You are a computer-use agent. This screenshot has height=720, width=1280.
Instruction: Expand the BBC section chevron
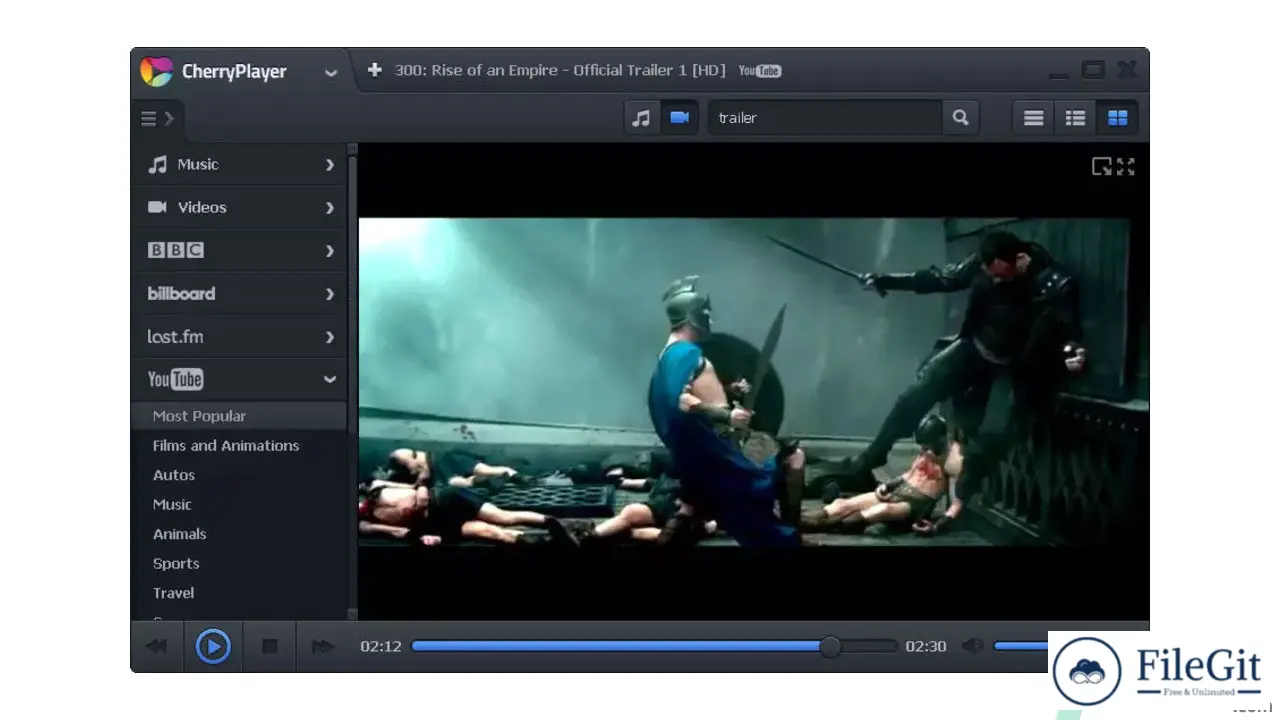tap(329, 251)
